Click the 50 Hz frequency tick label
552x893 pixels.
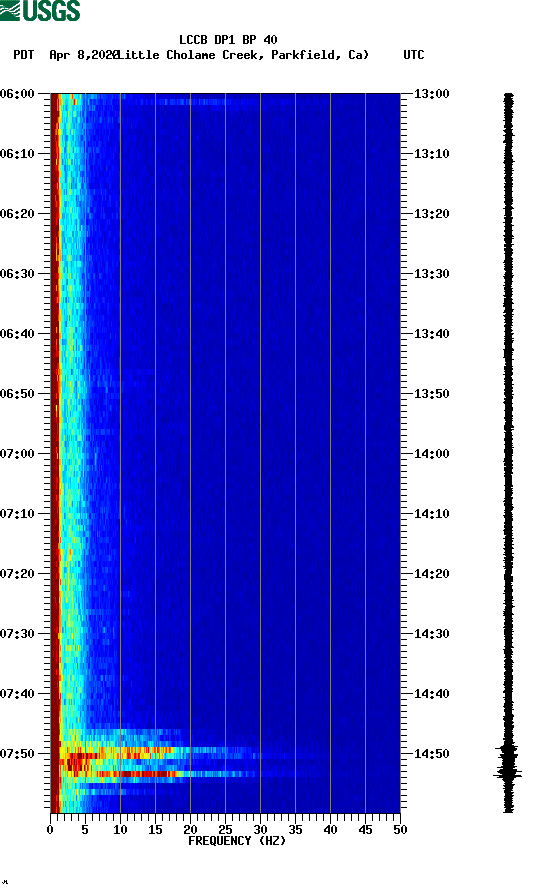(400, 830)
